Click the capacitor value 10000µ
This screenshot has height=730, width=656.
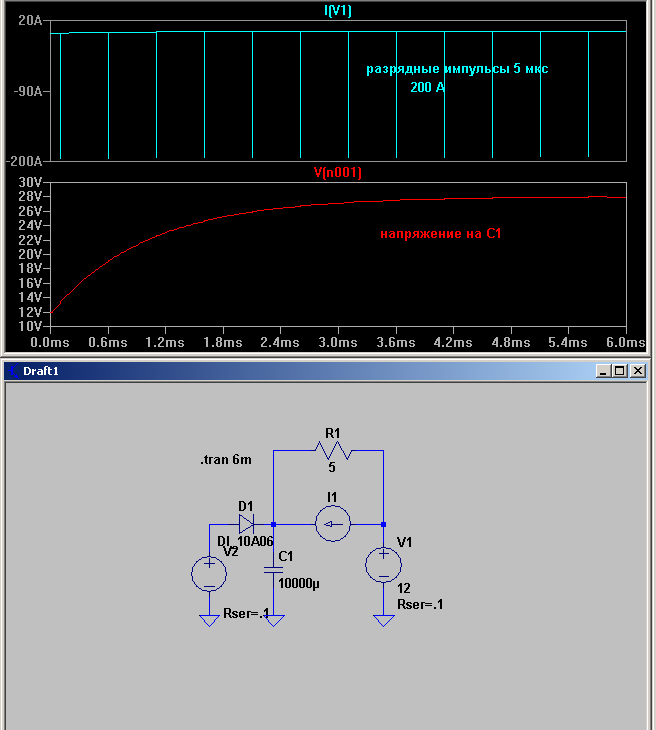[299, 583]
